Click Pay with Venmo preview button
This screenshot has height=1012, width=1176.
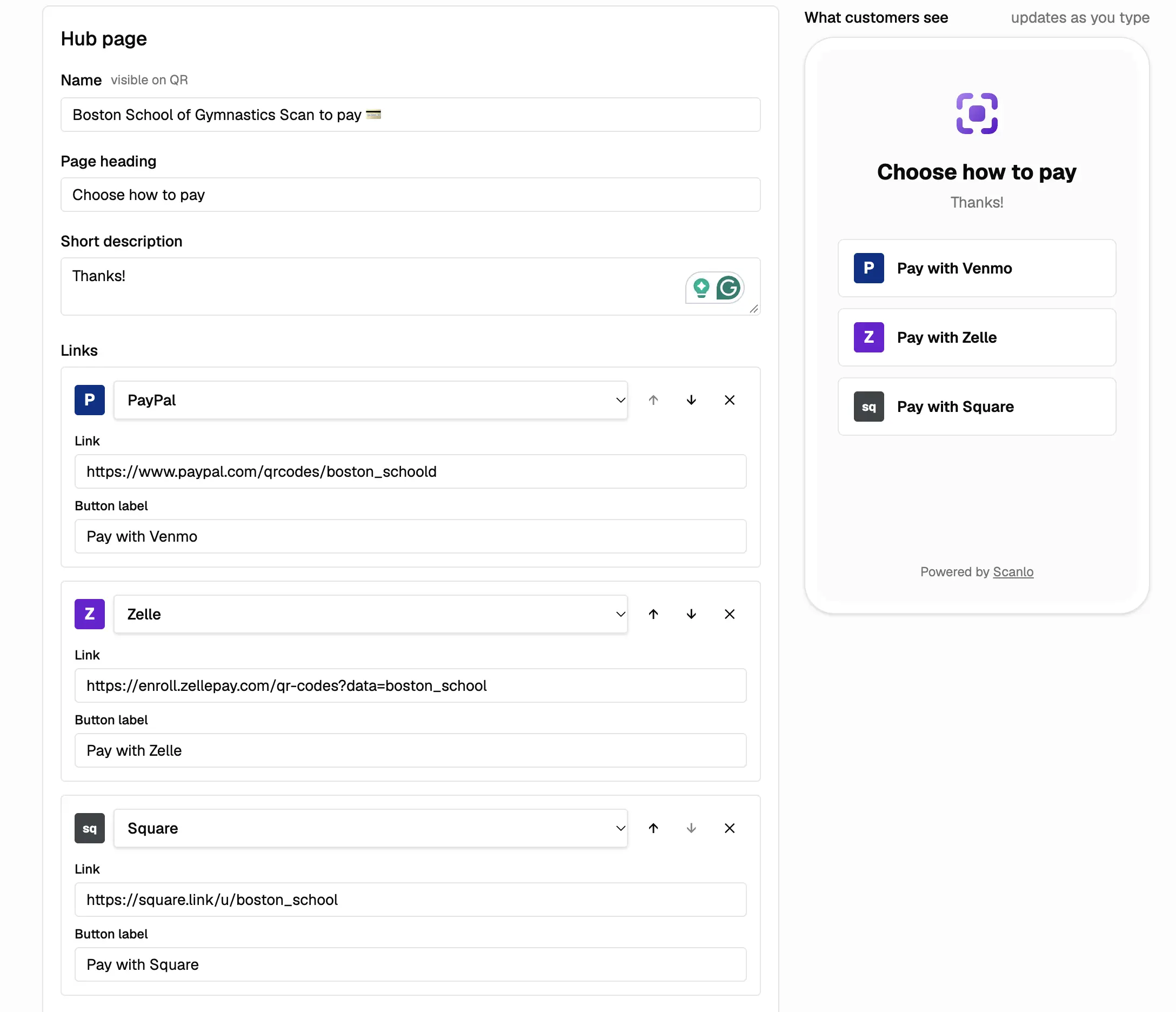(x=977, y=268)
